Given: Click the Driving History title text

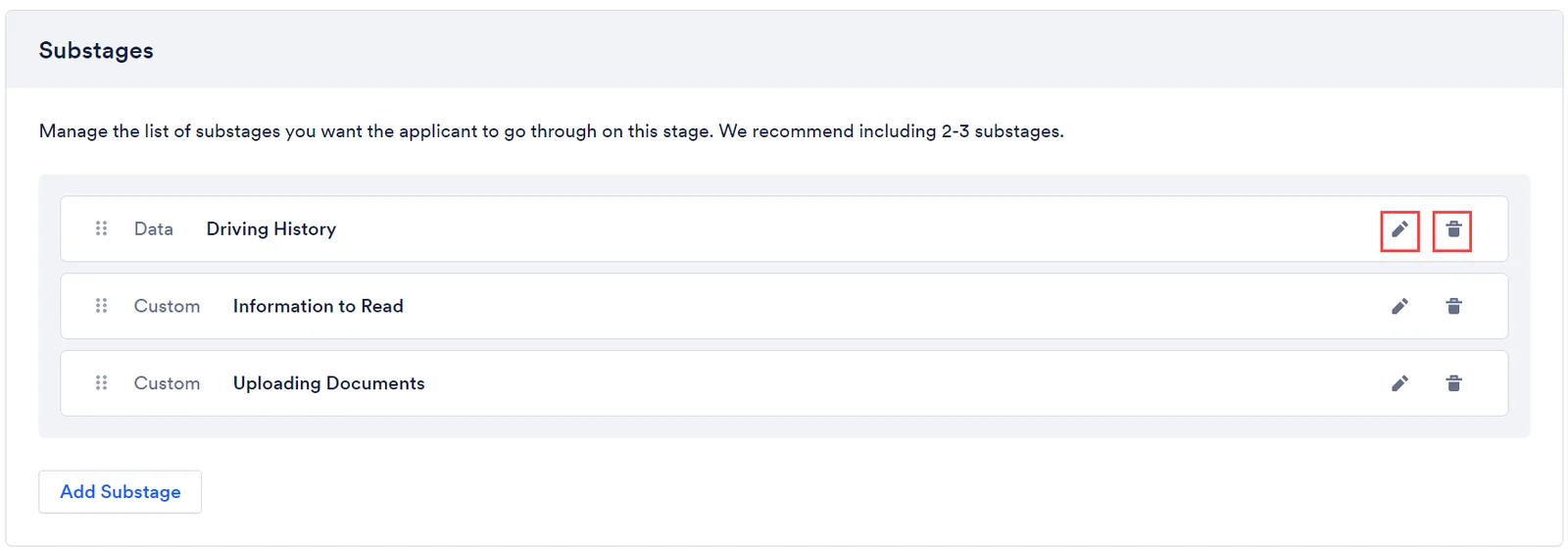Looking at the screenshot, I should coord(271,228).
